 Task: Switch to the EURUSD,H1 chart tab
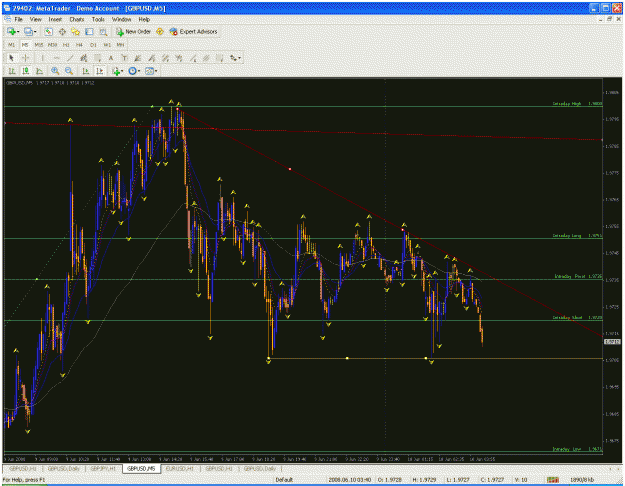179,468
